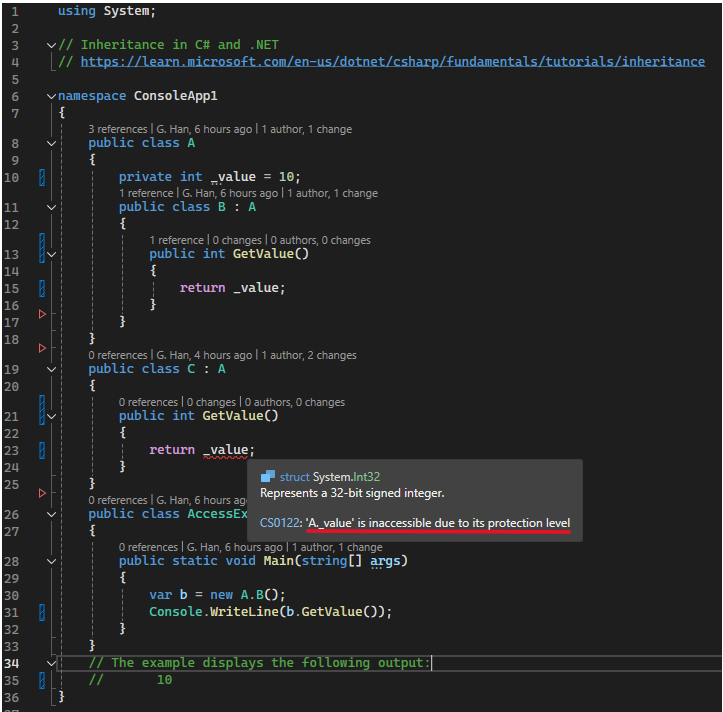
Task: Collapse GetValue method inside class B
Action: pyautogui.click(x=52, y=254)
